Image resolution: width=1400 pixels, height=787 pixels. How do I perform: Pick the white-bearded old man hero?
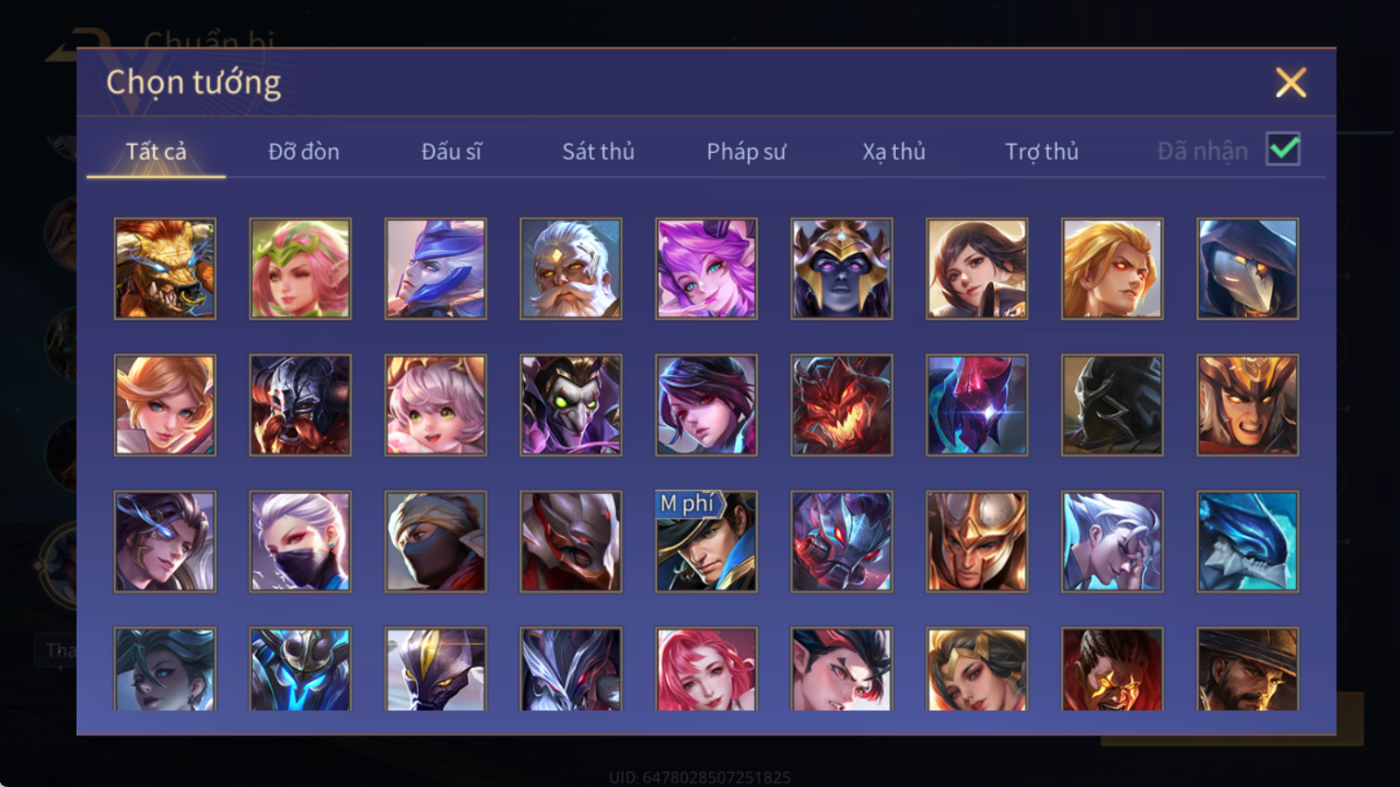click(571, 269)
